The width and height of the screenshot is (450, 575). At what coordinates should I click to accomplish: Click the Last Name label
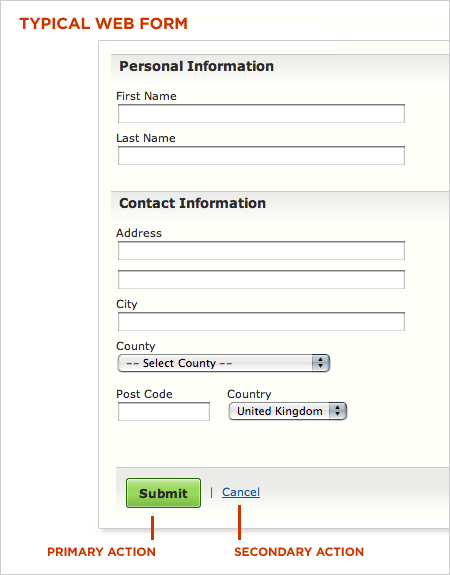pos(146,138)
